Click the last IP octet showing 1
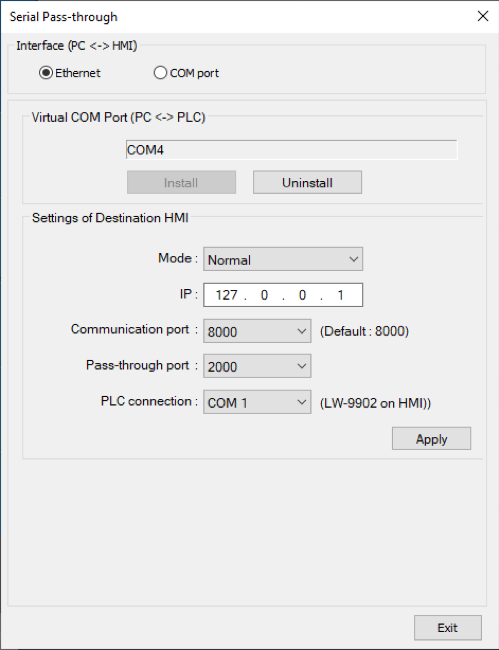Viewport: 499px width, 650px height. click(340, 295)
